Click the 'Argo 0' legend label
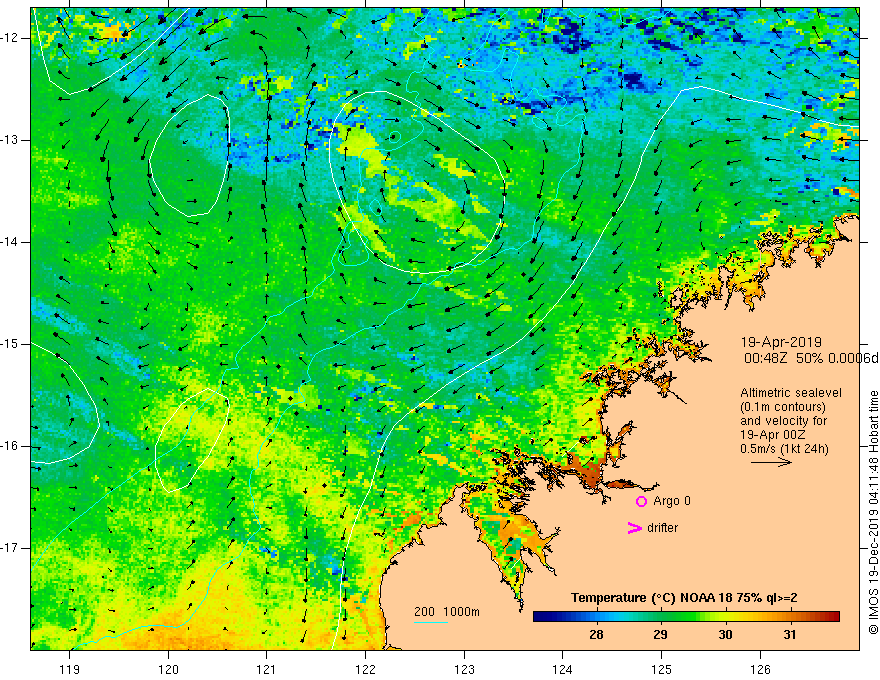Image resolution: width=880 pixels, height=680 pixels. pos(672,501)
